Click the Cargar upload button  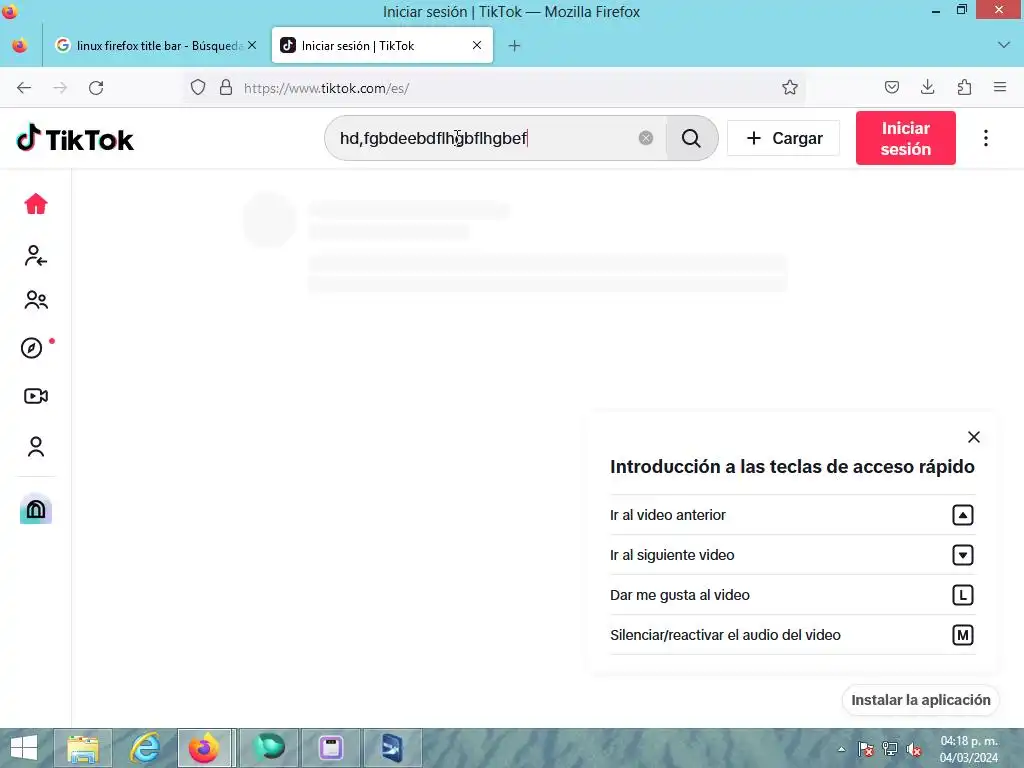pyautogui.click(x=783, y=138)
